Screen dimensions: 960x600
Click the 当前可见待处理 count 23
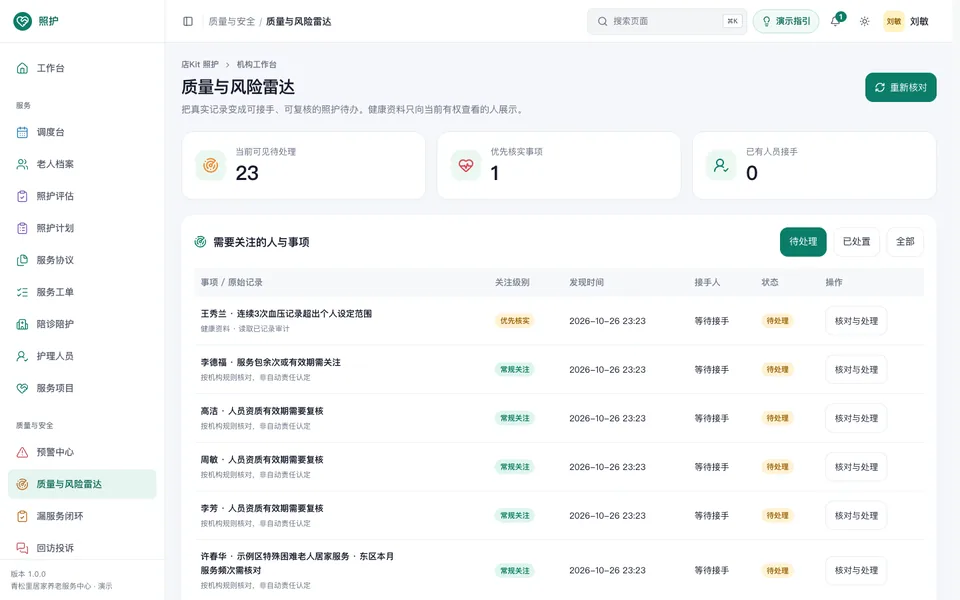(x=247, y=173)
